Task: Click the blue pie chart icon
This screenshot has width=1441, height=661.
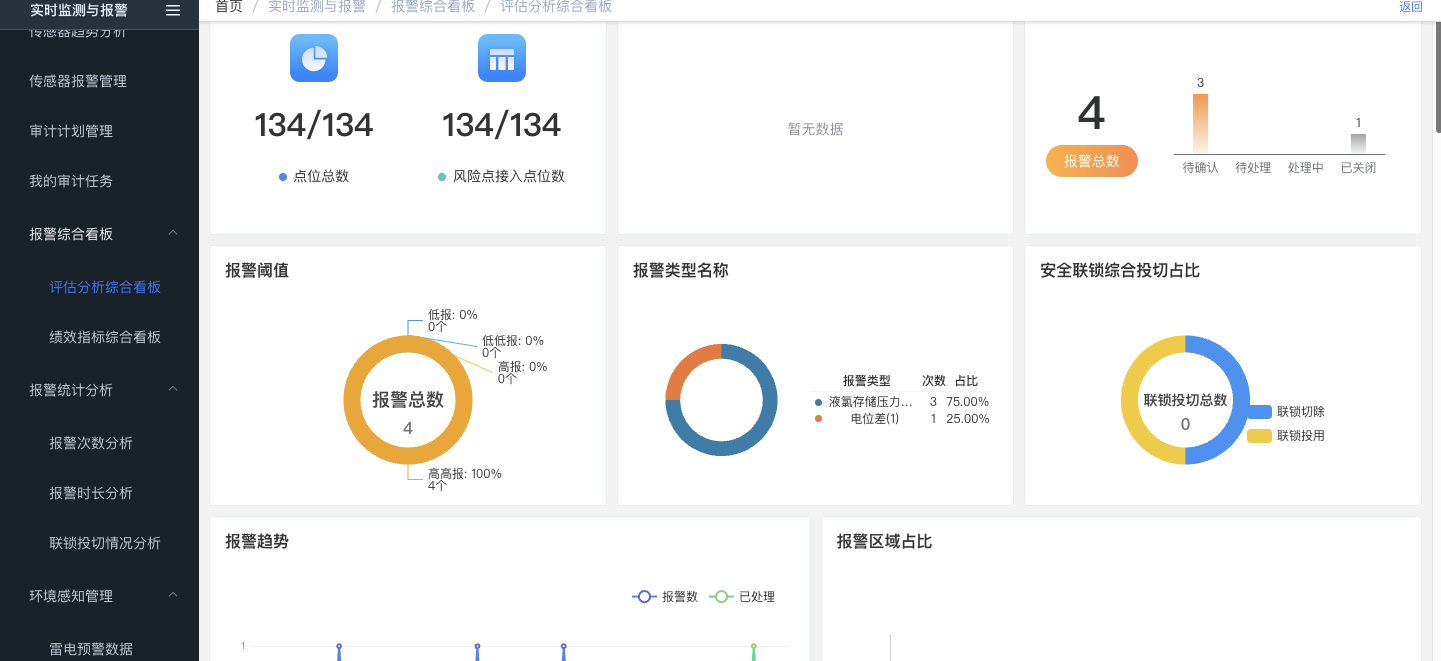Action: 314,58
